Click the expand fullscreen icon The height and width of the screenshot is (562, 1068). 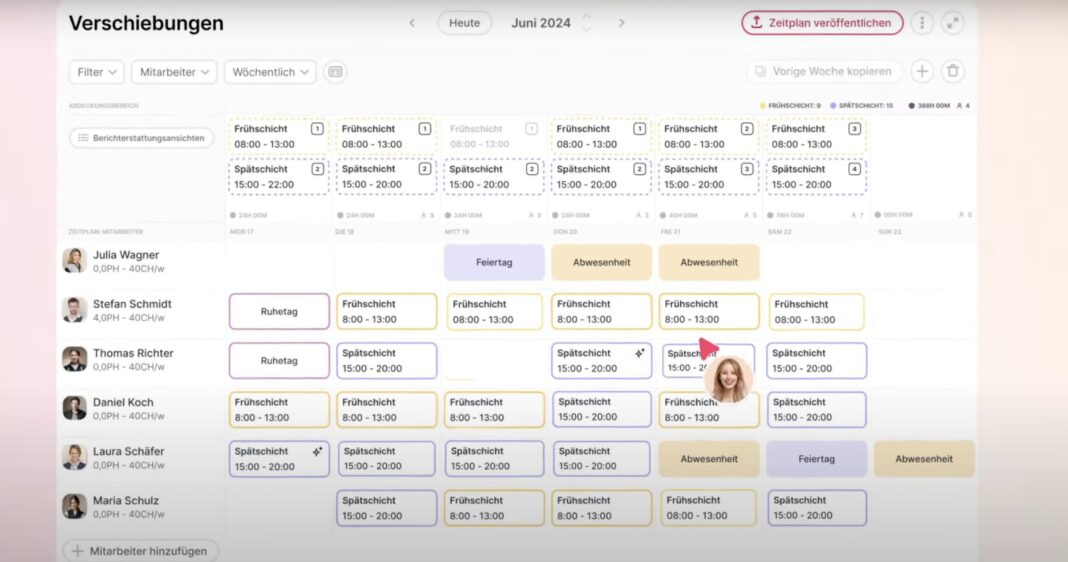(952, 23)
